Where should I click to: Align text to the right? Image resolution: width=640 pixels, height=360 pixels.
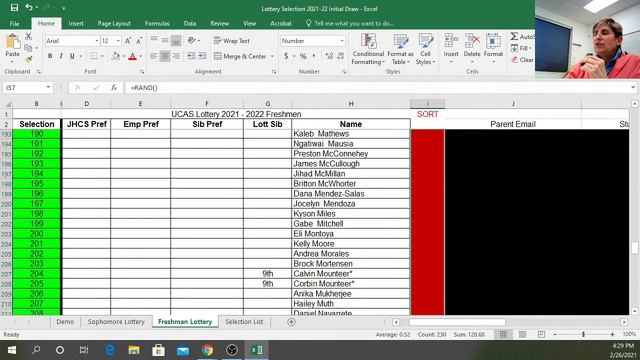coord(176,56)
